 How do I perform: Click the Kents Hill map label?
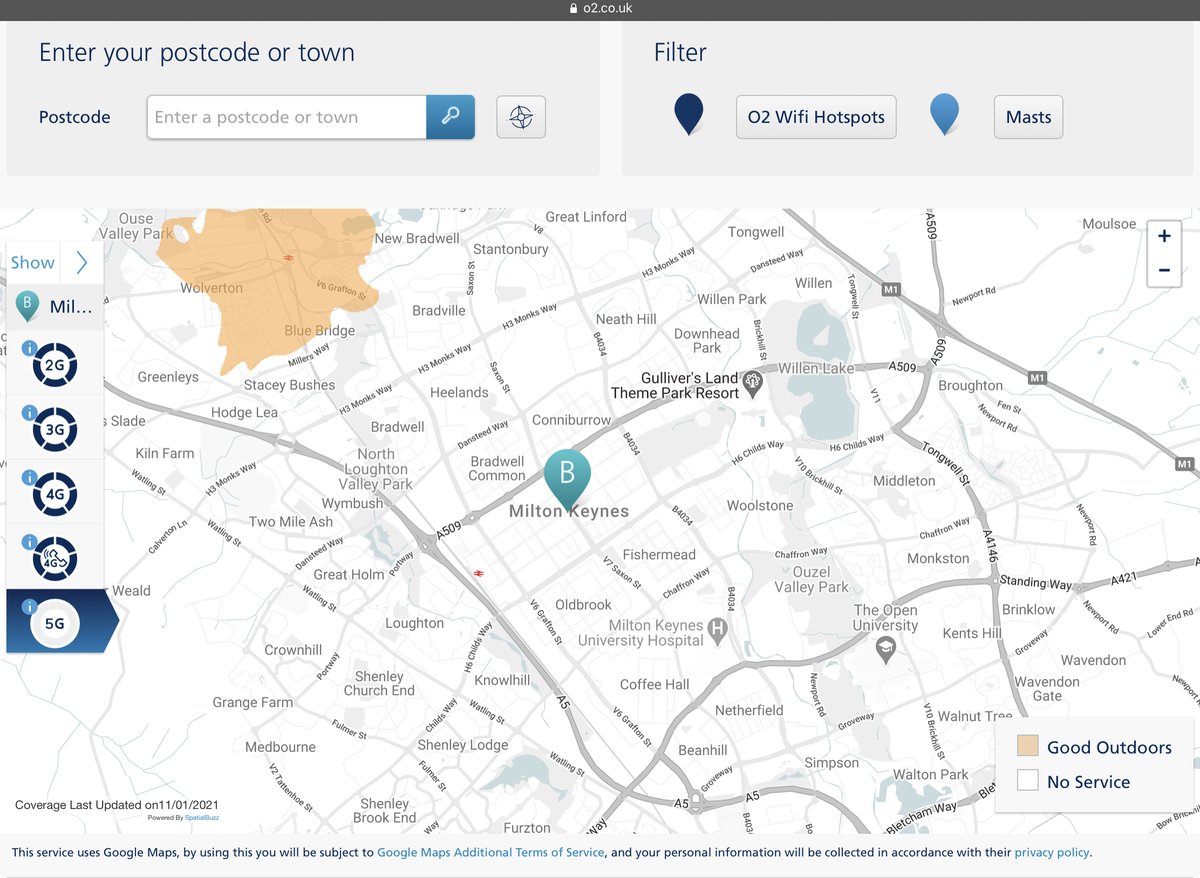972,633
